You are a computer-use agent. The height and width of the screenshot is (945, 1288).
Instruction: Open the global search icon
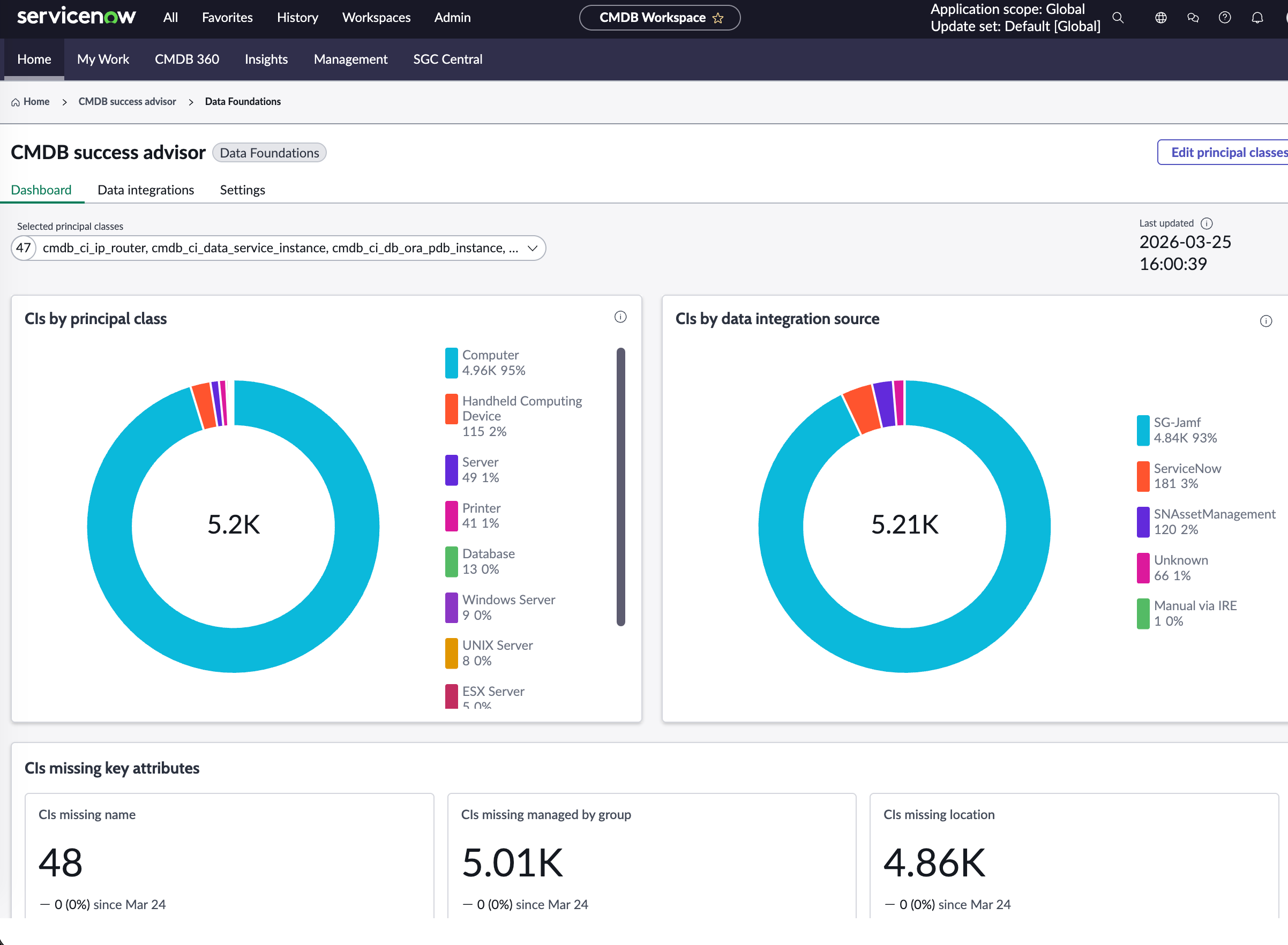click(1118, 18)
